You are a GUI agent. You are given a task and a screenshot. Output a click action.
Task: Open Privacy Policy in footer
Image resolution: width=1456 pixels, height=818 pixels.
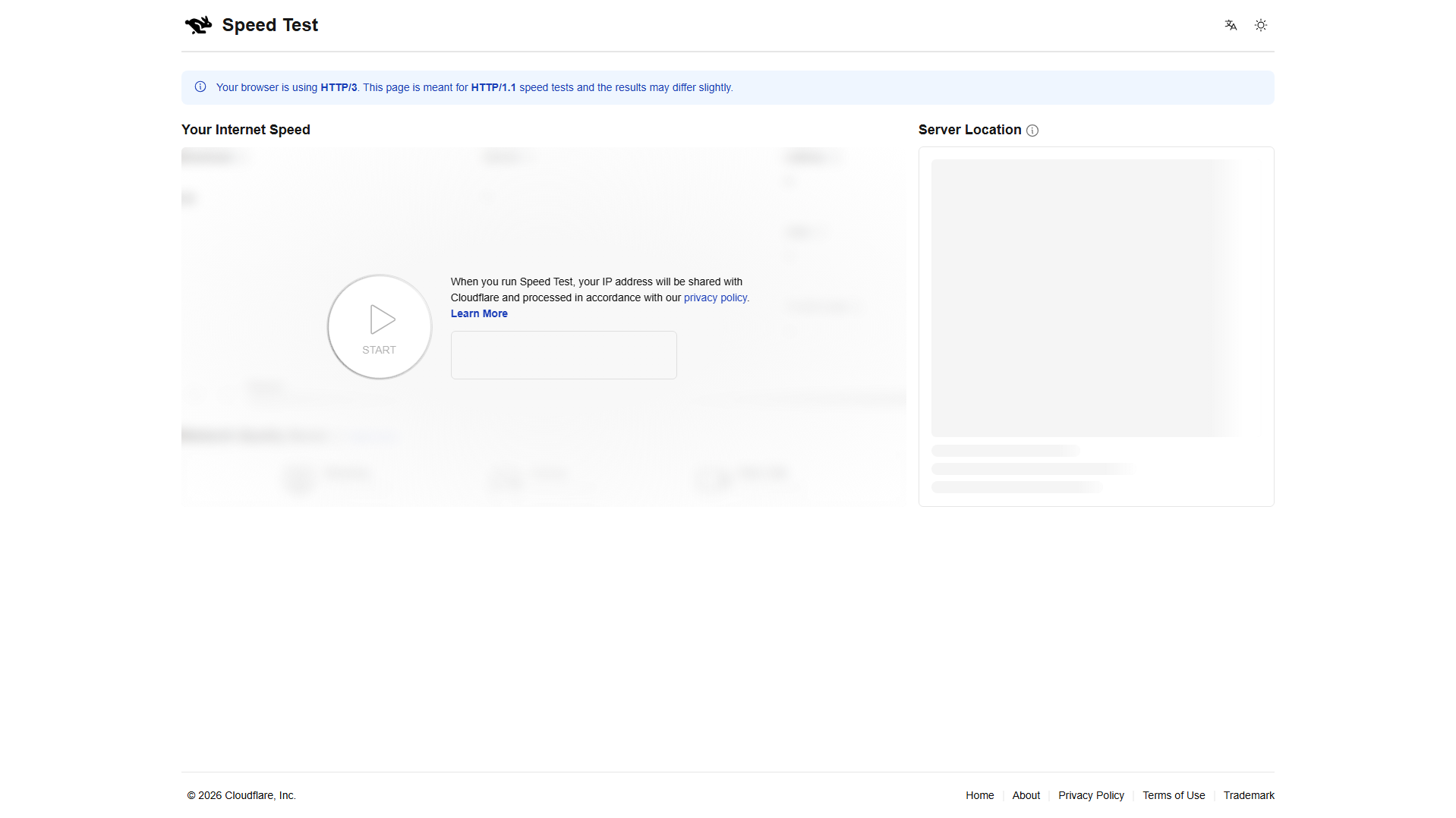(x=1091, y=795)
